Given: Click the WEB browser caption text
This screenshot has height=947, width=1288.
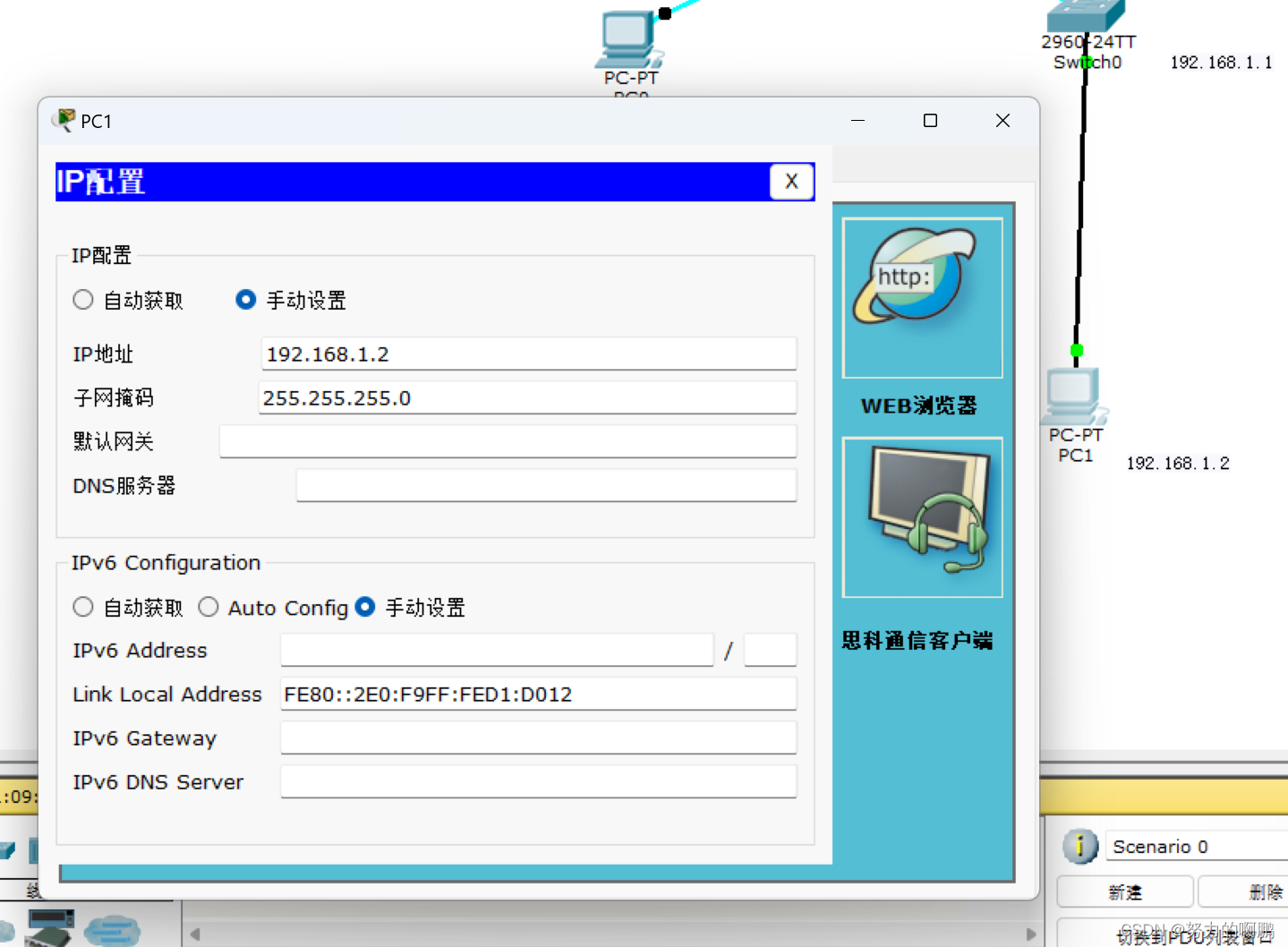Looking at the screenshot, I should [x=918, y=405].
